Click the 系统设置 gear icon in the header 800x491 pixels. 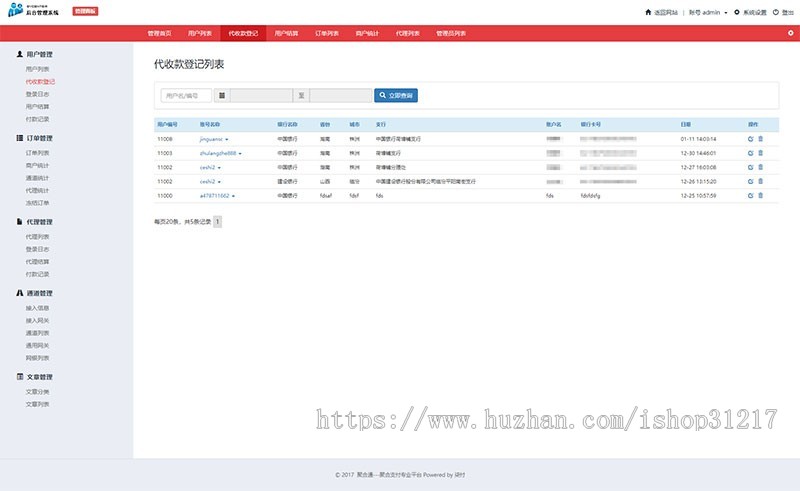pos(737,12)
